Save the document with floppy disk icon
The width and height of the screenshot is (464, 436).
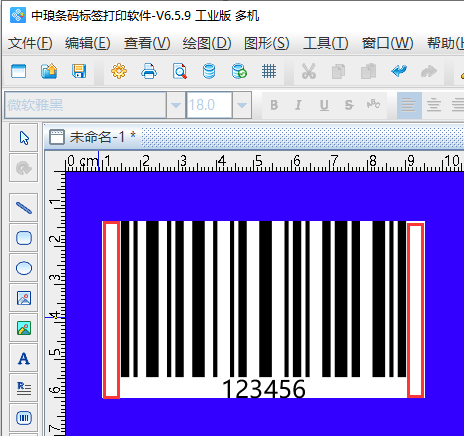point(79,71)
